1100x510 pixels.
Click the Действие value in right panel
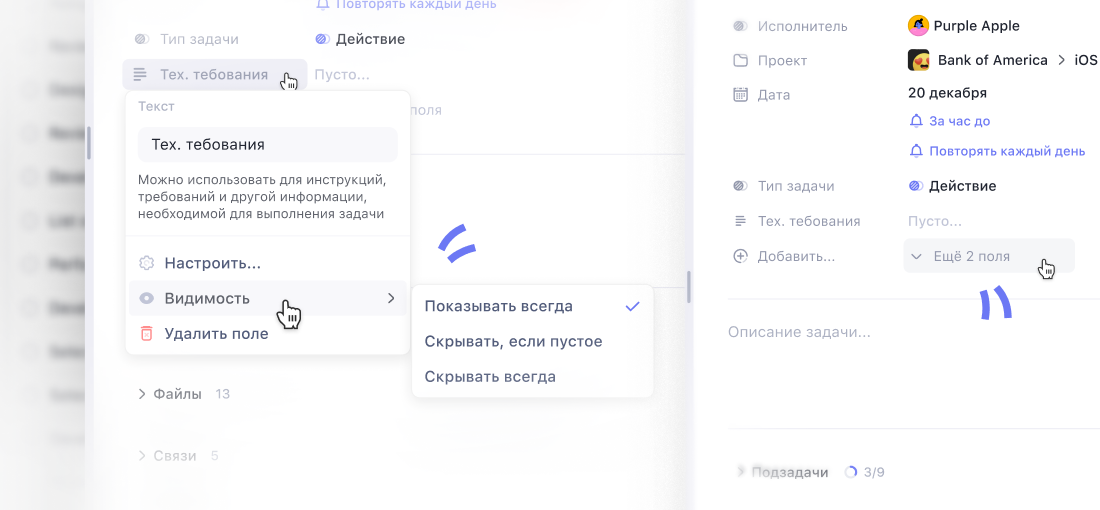click(x=962, y=187)
